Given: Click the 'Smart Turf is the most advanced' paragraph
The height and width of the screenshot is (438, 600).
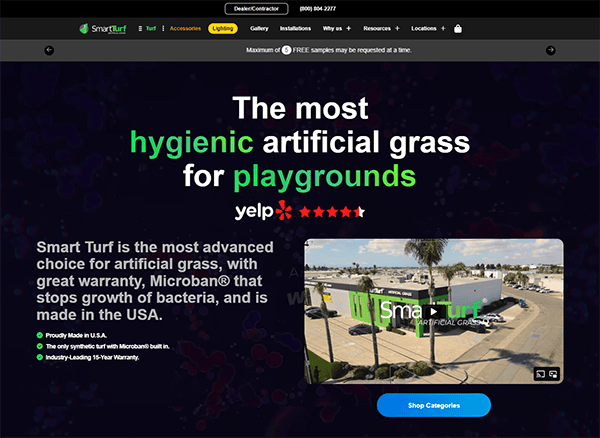Looking at the screenshot, I should tap(155, 281).
